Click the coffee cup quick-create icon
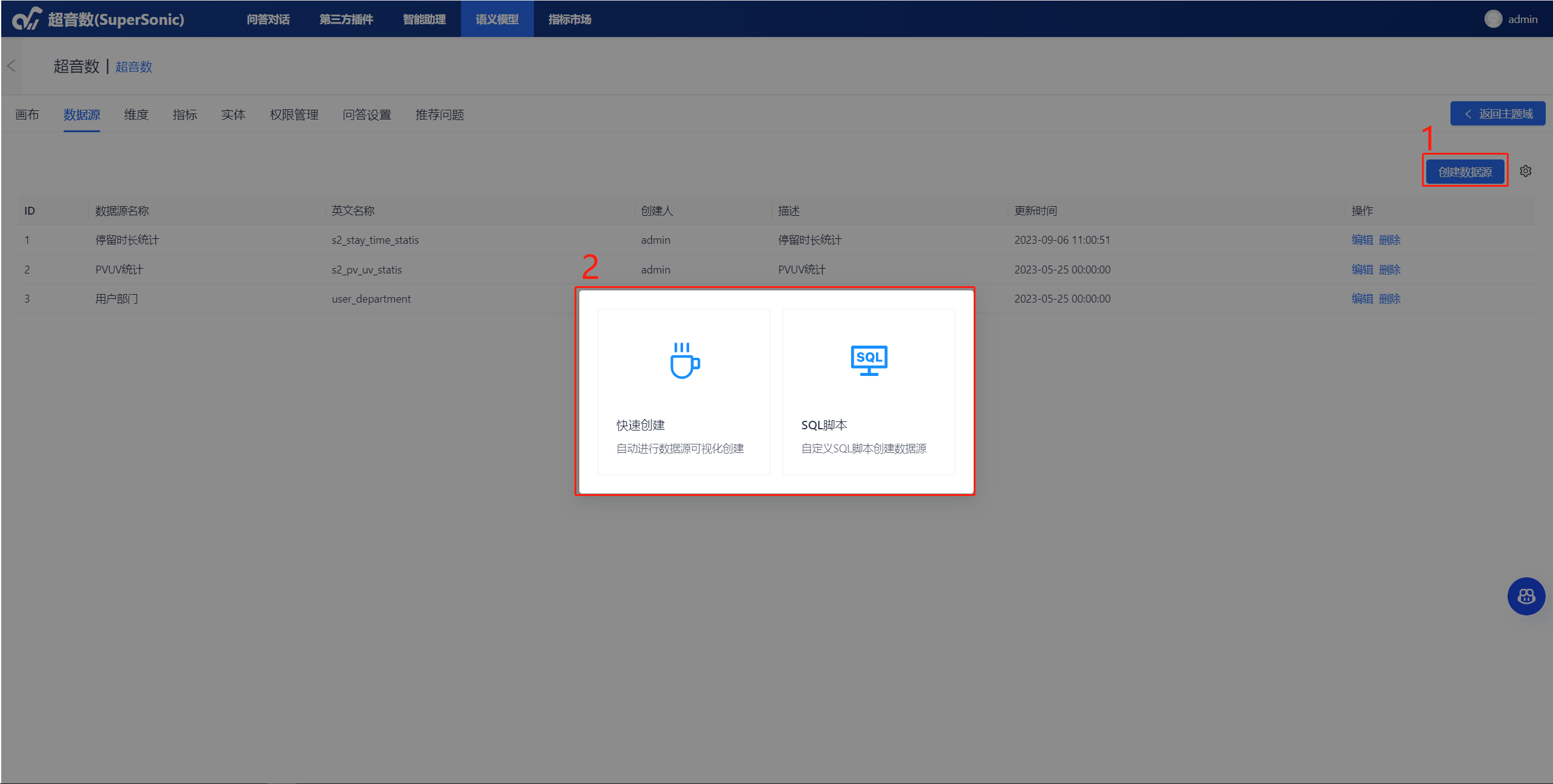 (x=684, y=361)
